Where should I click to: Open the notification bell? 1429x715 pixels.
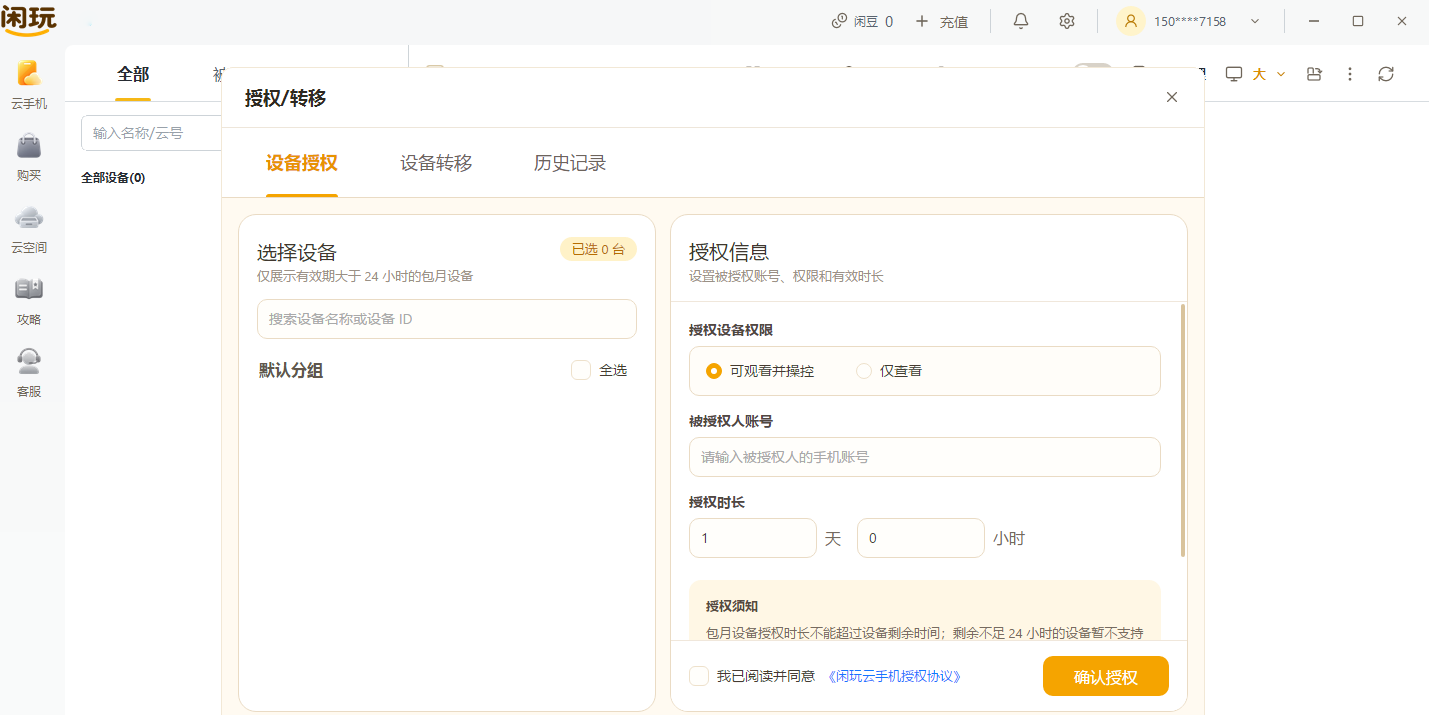[x=1021, y=21]
